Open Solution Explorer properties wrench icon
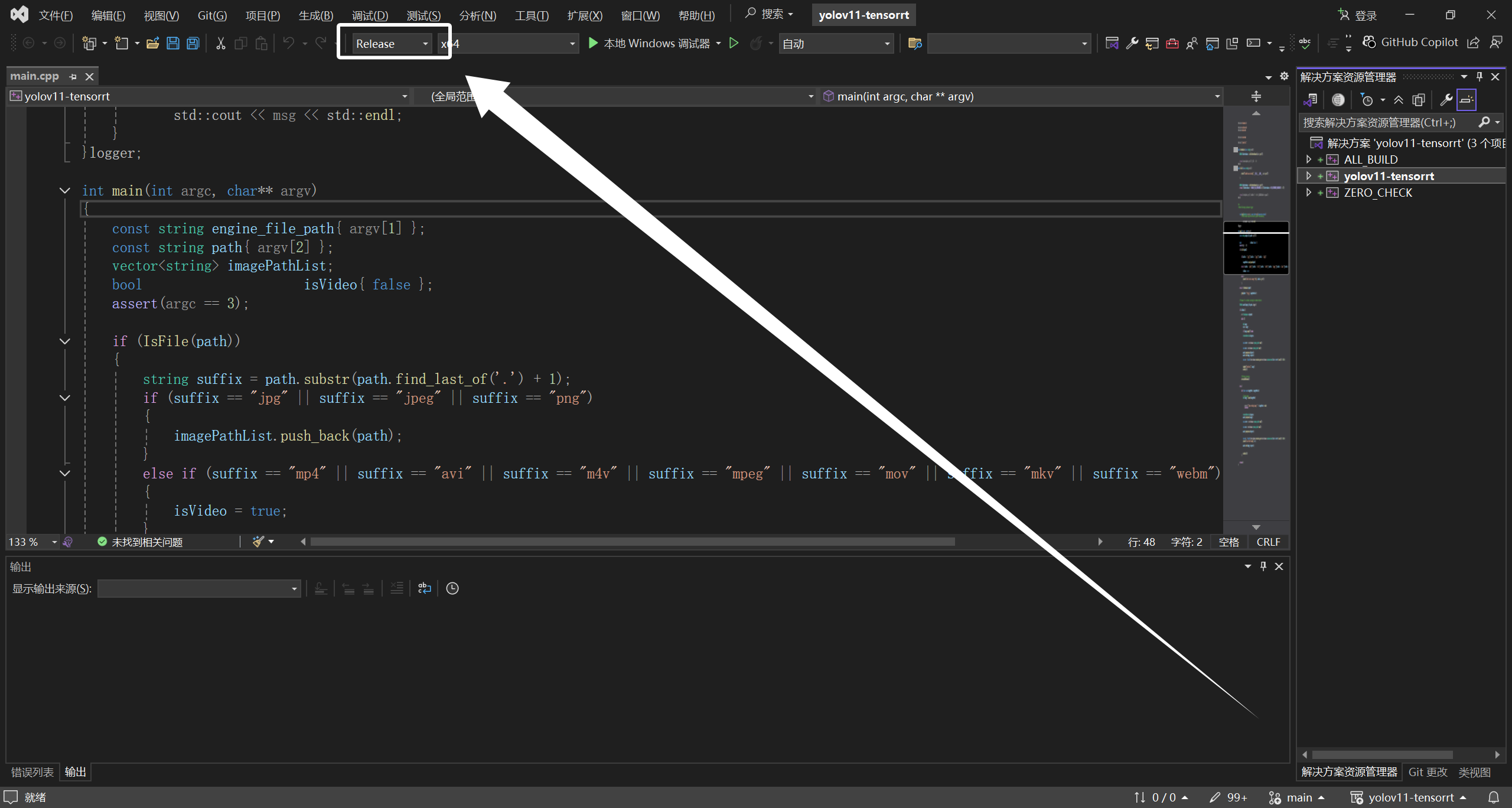The image size is (1512, 808). (x=1446, y=100)
